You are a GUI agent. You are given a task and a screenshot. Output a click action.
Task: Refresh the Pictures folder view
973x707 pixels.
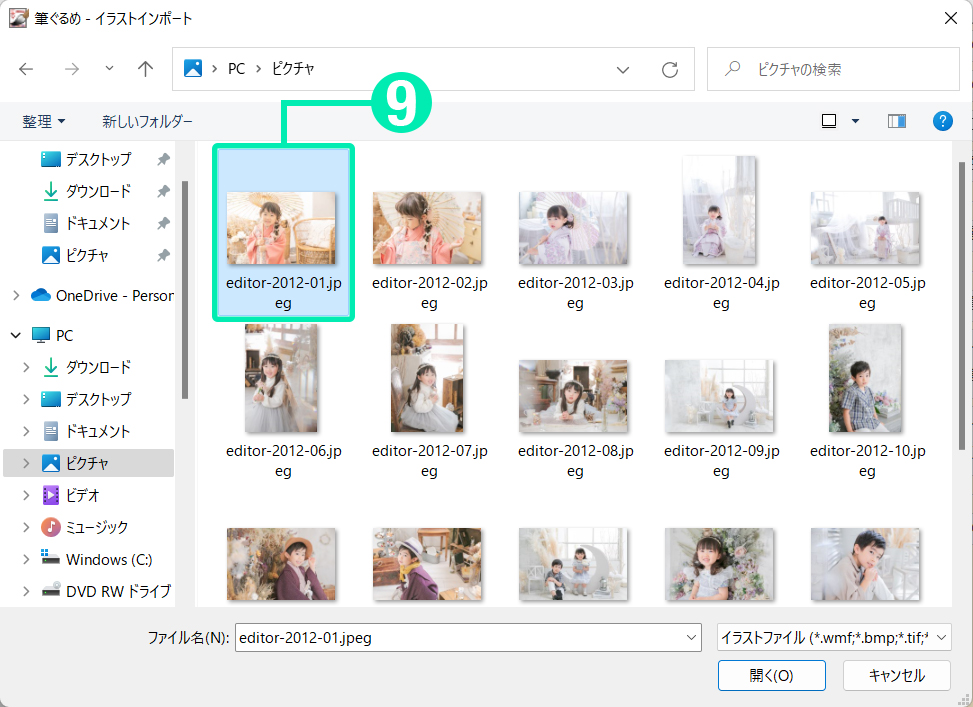pos(670,70)
